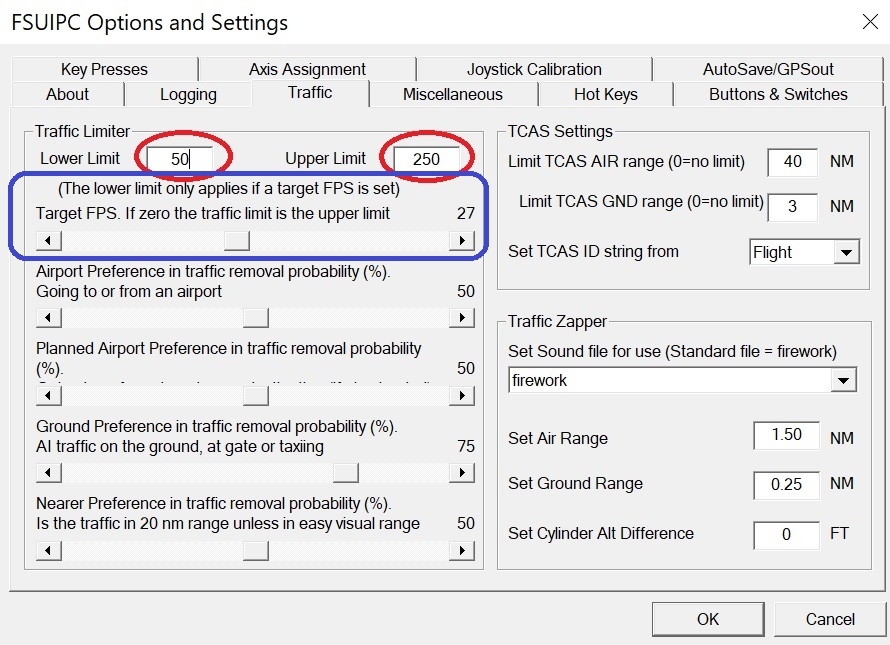The image size is (890, 645).
Task: Click the Ground Preference value 75
Action: pos(465,446)
